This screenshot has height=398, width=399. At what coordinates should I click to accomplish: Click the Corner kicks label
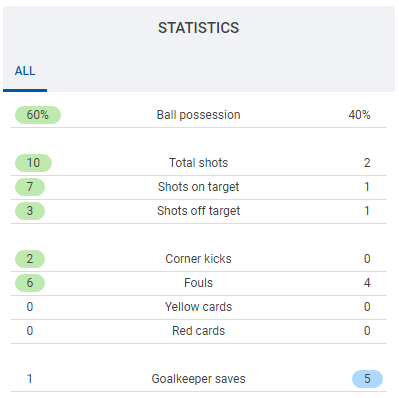[x=199, y=259]
